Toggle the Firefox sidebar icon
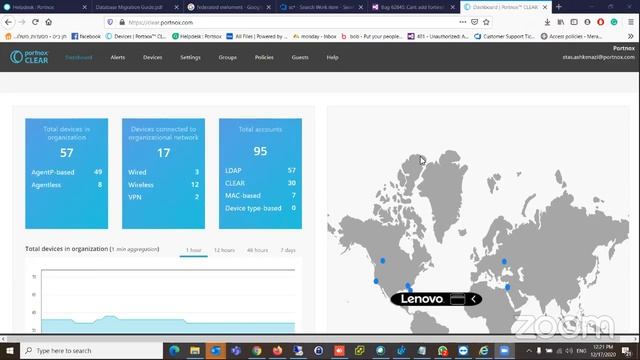The width and height of the screenshot is (640, 360). click(574, 22)
